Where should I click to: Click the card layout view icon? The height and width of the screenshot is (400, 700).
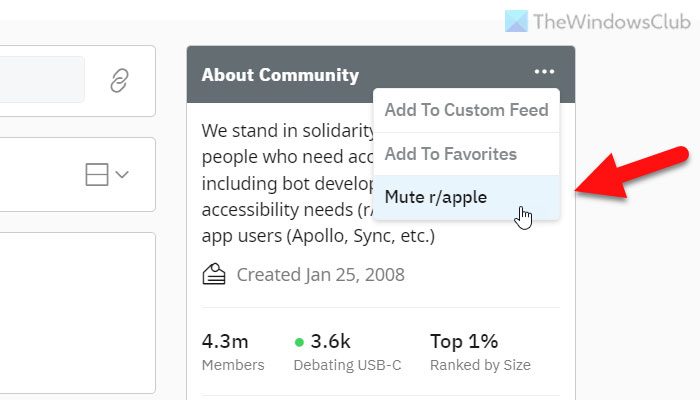pyautogui.click(x=97, y=175)
